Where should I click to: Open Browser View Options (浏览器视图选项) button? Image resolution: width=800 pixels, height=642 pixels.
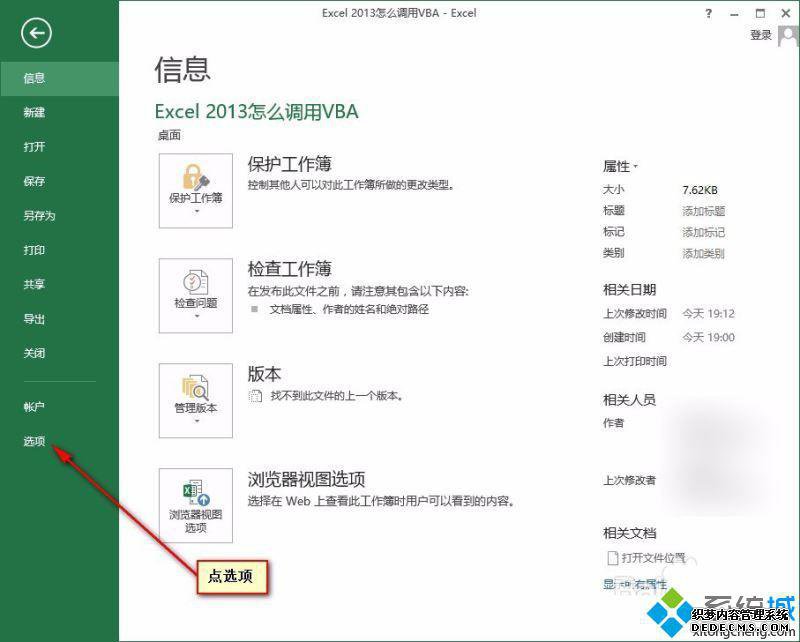click(196, 505)
